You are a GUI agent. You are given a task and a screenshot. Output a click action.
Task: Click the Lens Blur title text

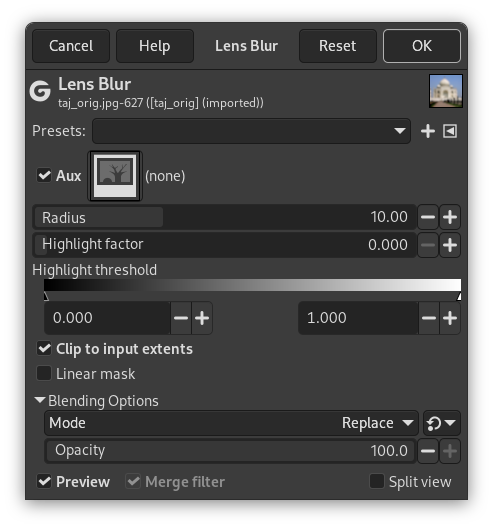pos(95,84)
